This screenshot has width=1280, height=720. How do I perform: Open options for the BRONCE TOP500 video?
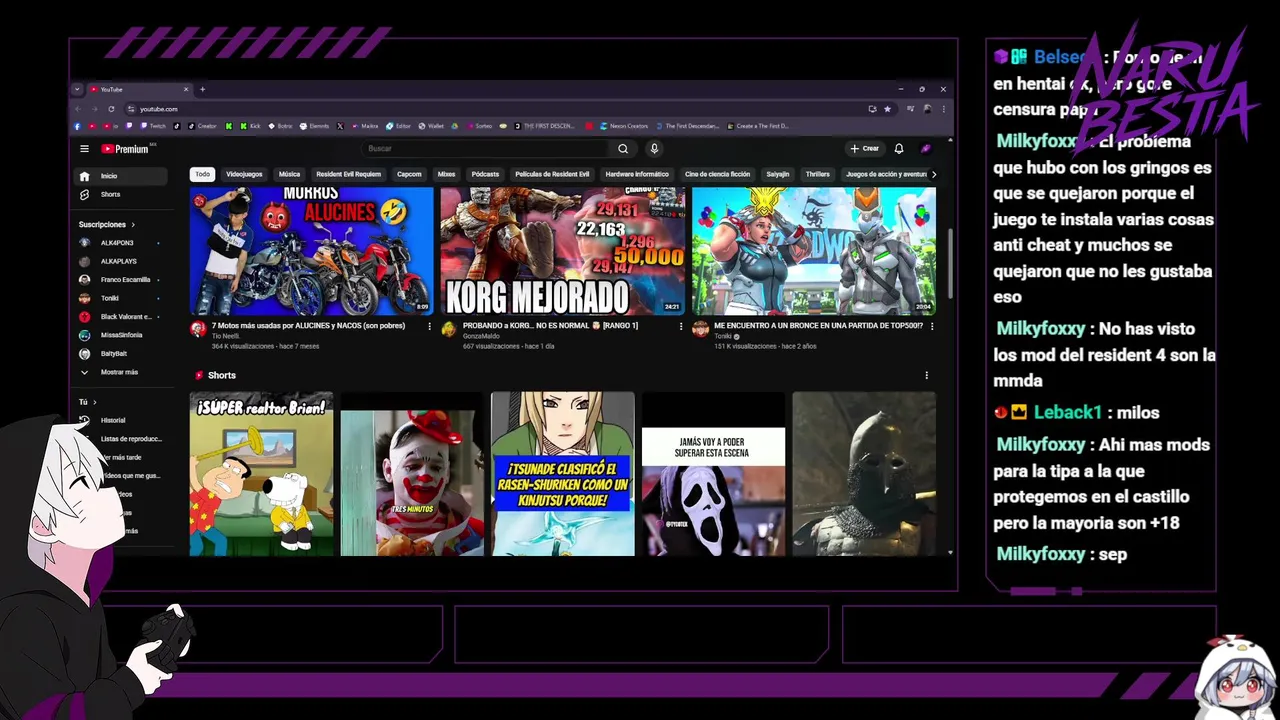932,326
